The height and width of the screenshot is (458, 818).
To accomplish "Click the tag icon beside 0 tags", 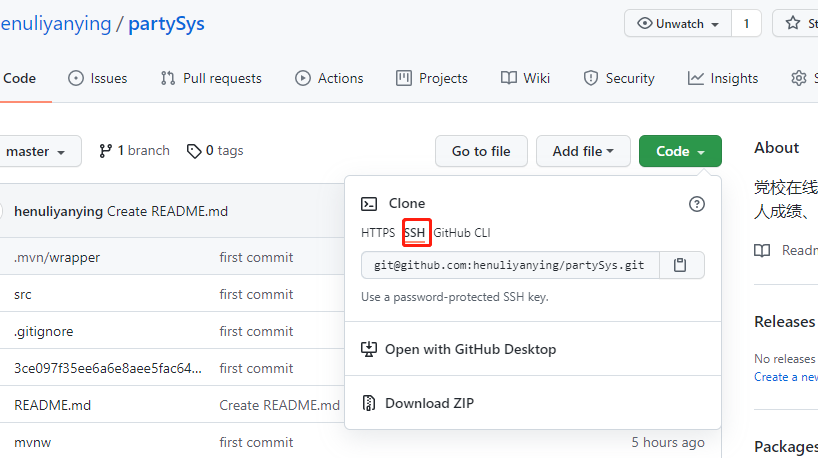I will pyautogui.click(x=194, y=151).
